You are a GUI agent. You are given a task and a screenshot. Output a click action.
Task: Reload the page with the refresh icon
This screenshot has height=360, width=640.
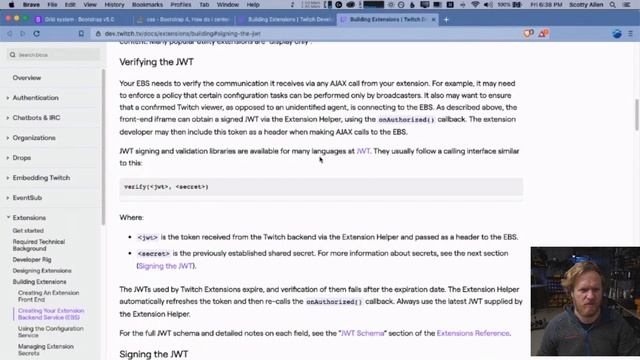37,34
